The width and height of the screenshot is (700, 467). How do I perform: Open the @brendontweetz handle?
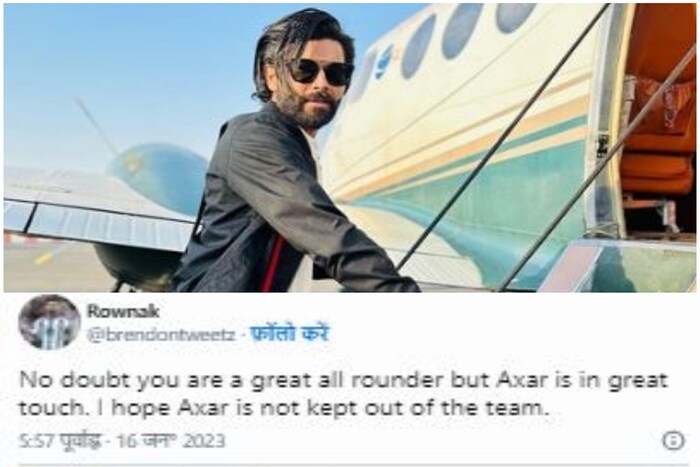(160, 334)
